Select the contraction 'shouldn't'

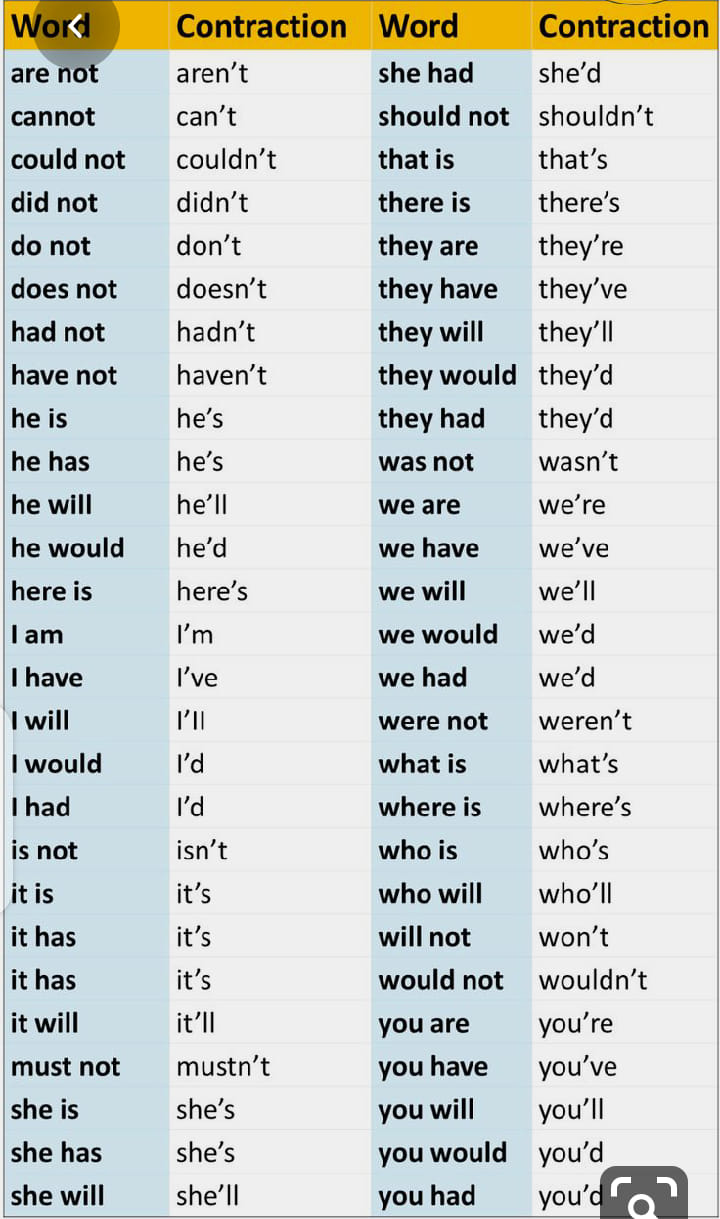click(596, 117)
